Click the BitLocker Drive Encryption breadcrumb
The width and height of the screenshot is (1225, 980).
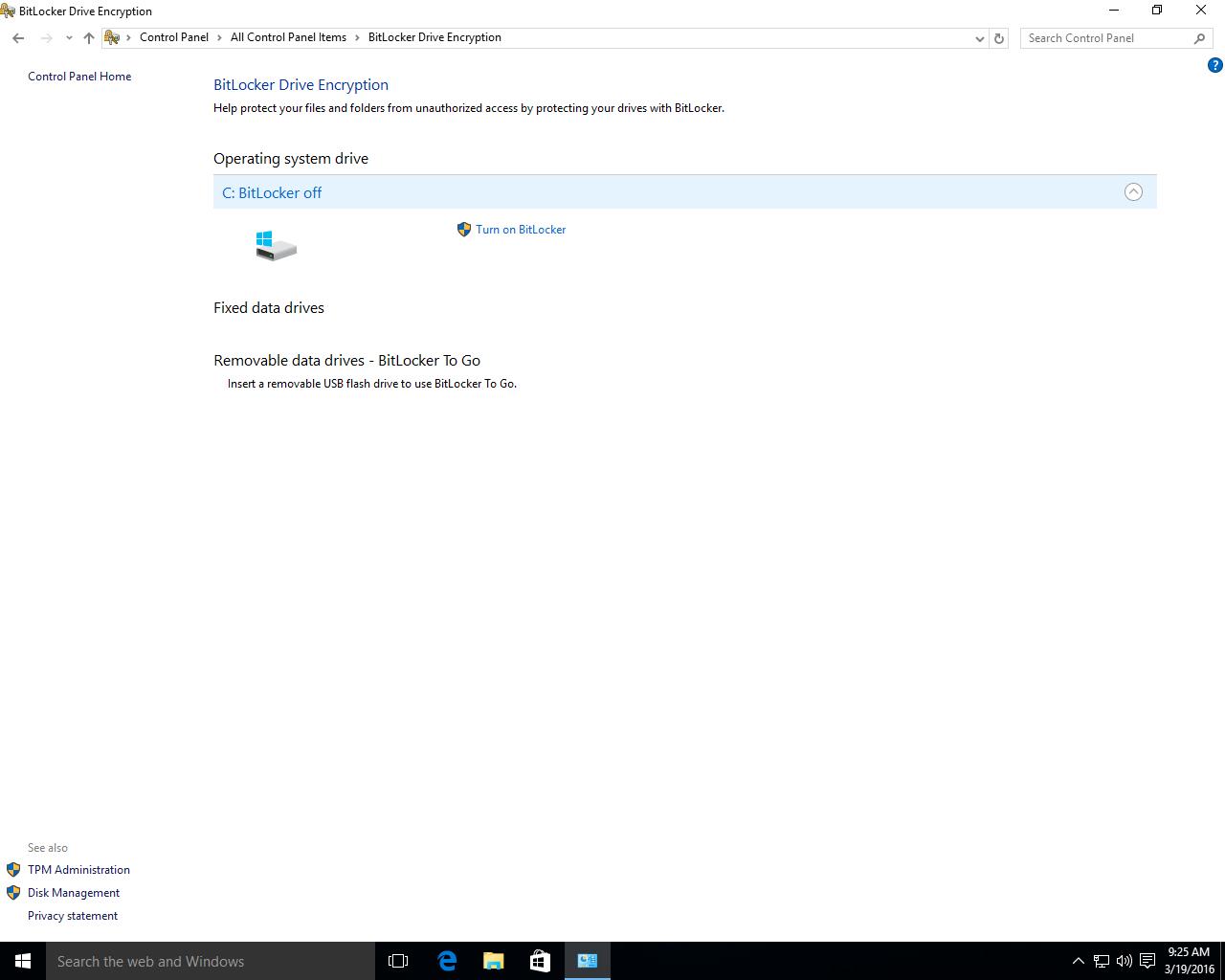tap(434, 37)
